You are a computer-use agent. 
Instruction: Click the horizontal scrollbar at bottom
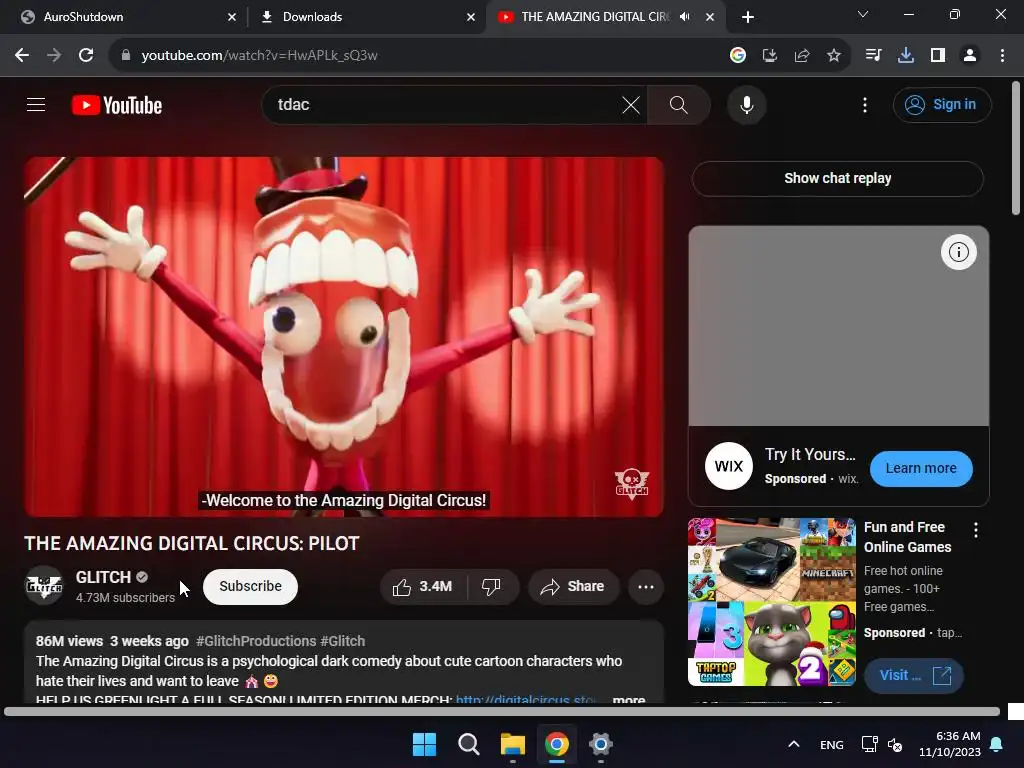click(502, 711)
